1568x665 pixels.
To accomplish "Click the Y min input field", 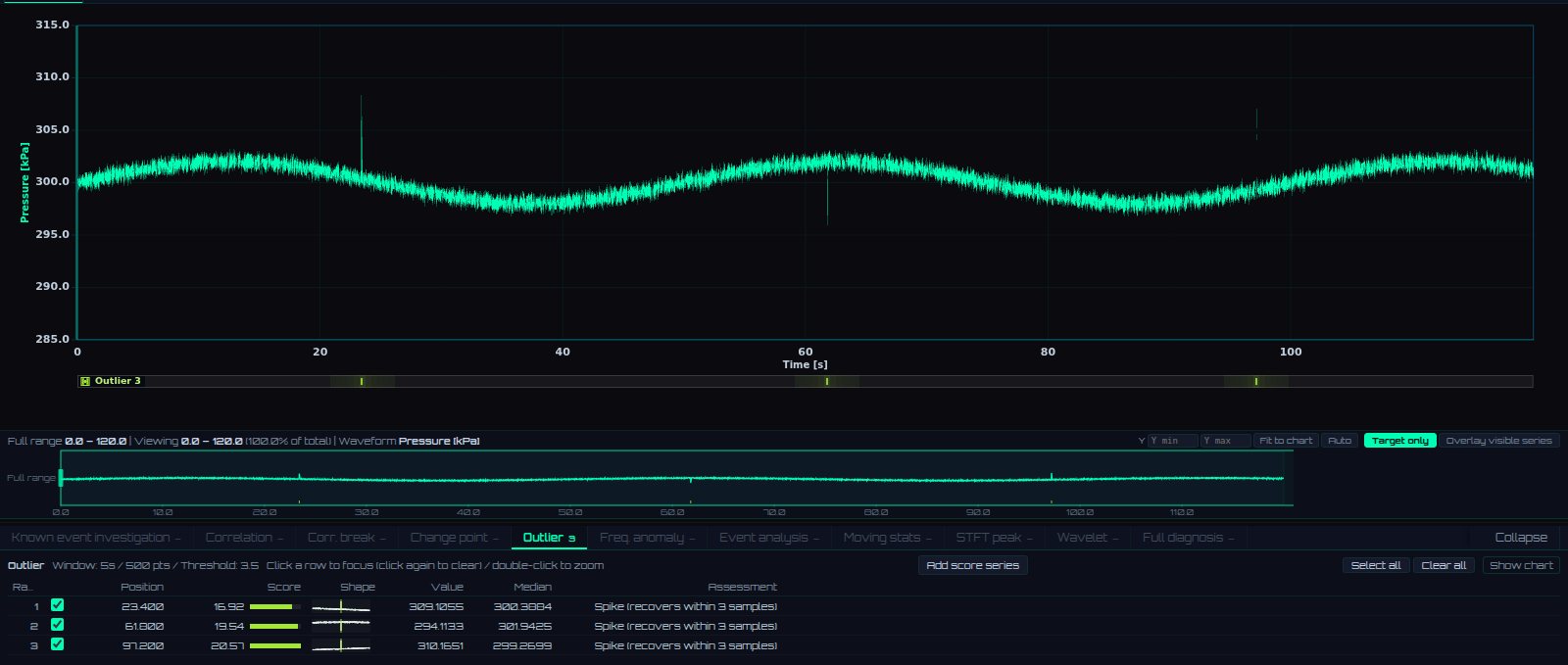I will (x=1173, y=441).
